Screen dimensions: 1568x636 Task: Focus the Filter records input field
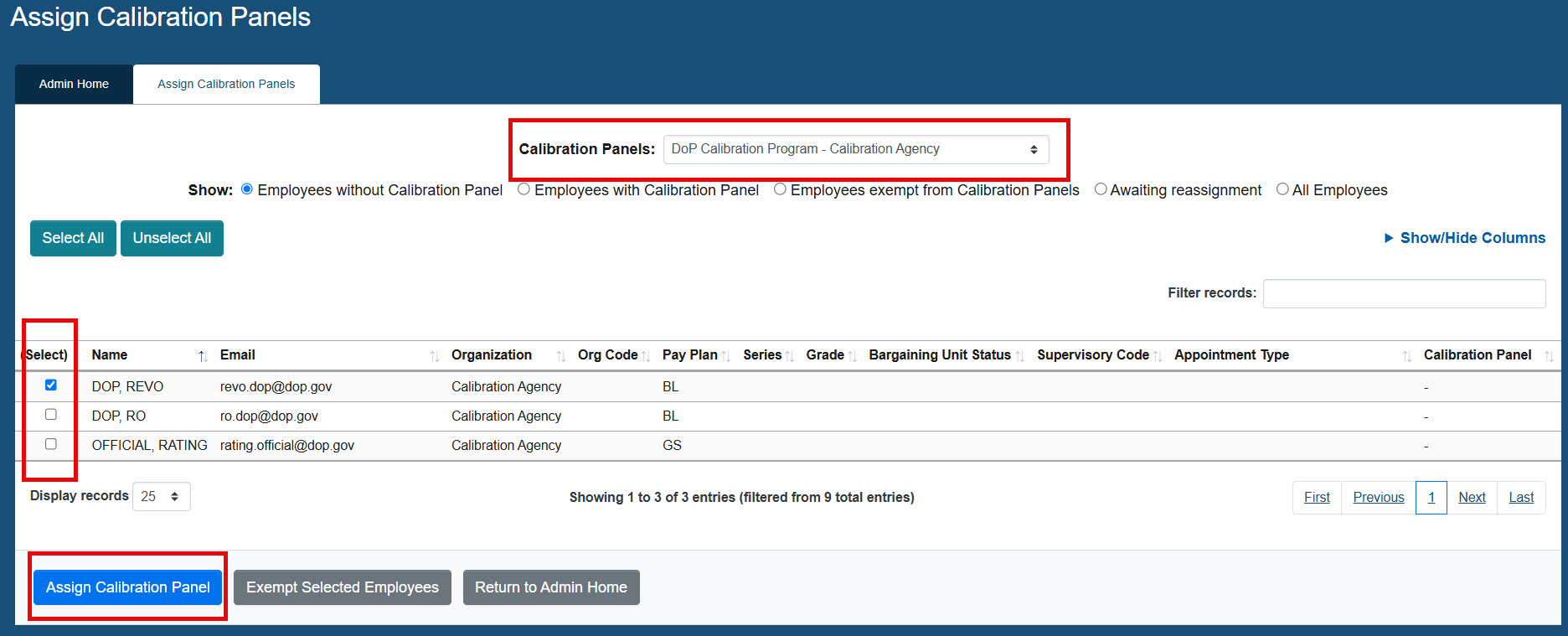[1405, 293]
